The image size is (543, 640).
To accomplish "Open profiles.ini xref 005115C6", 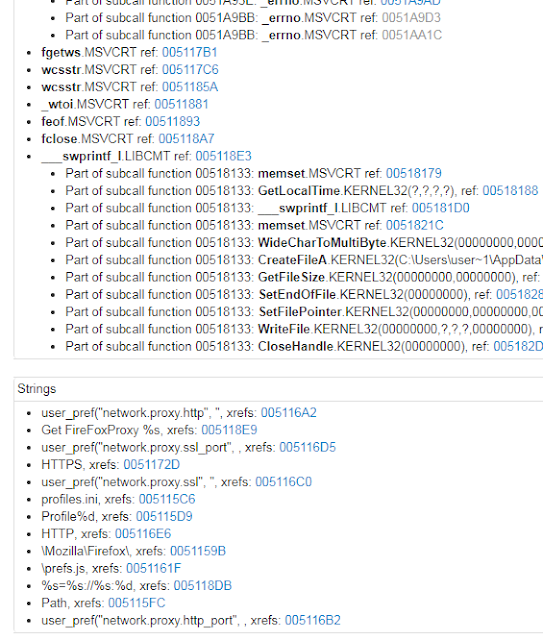I will coord(167,499).
